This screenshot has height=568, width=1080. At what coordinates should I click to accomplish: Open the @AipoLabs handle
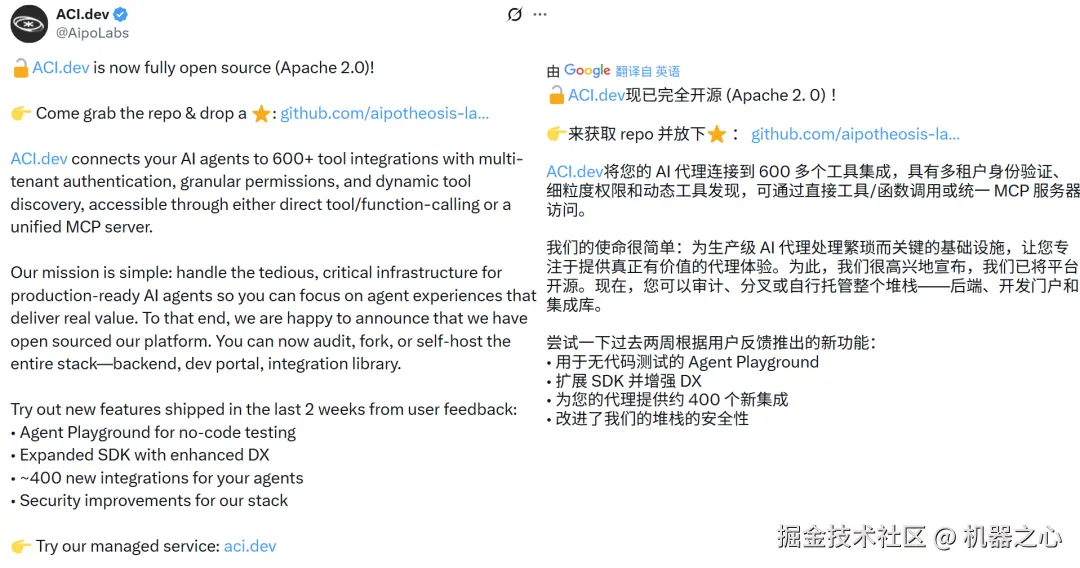92,33
